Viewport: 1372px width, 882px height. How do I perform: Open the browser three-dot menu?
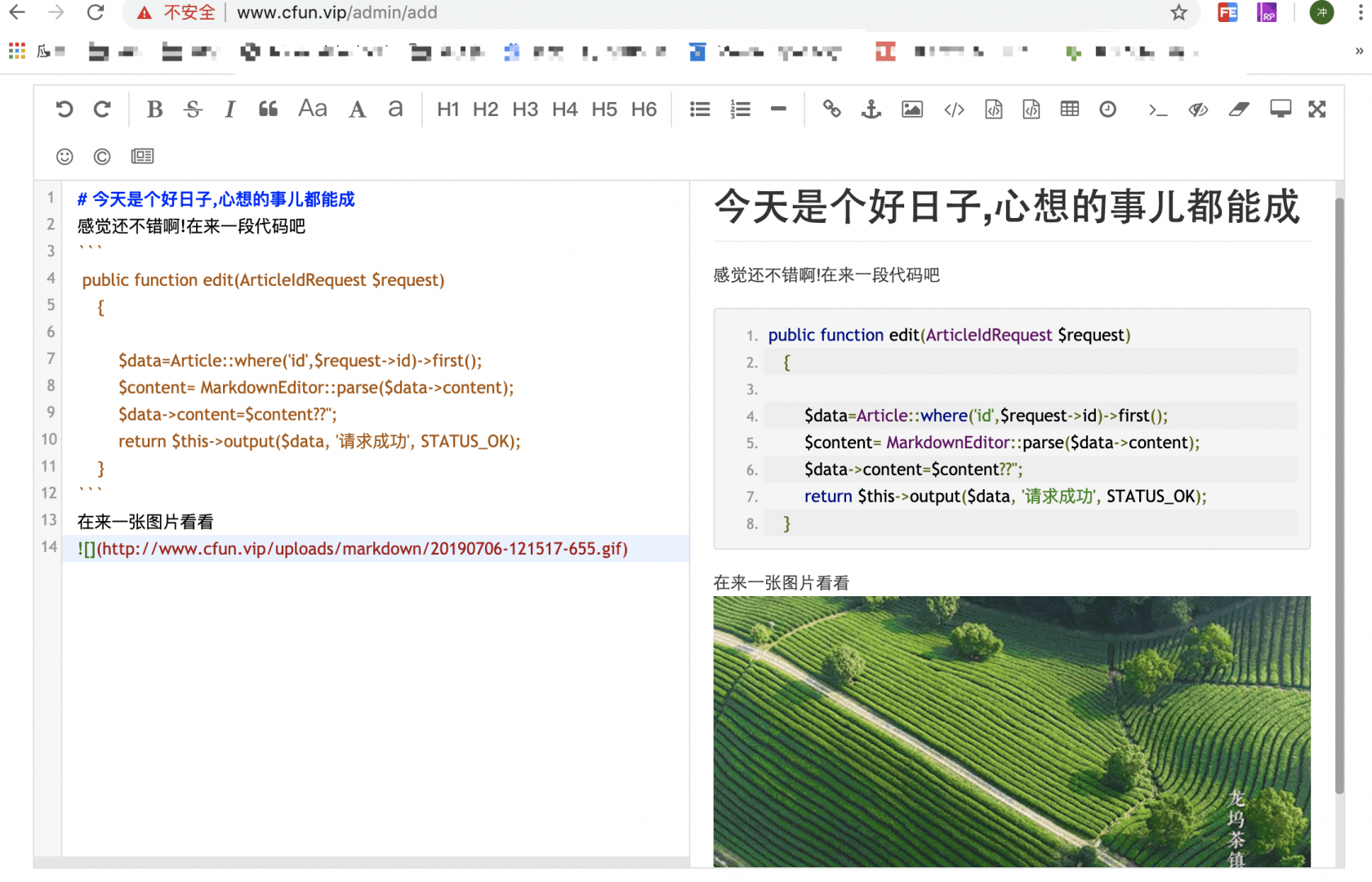pos(1361,12)
